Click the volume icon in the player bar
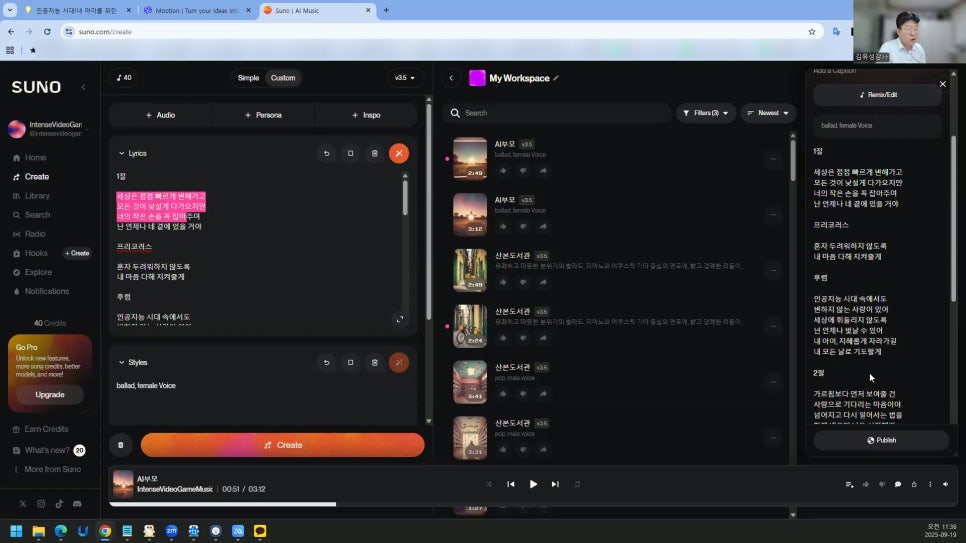Screen dimensions: 966x543 [946, 484]
